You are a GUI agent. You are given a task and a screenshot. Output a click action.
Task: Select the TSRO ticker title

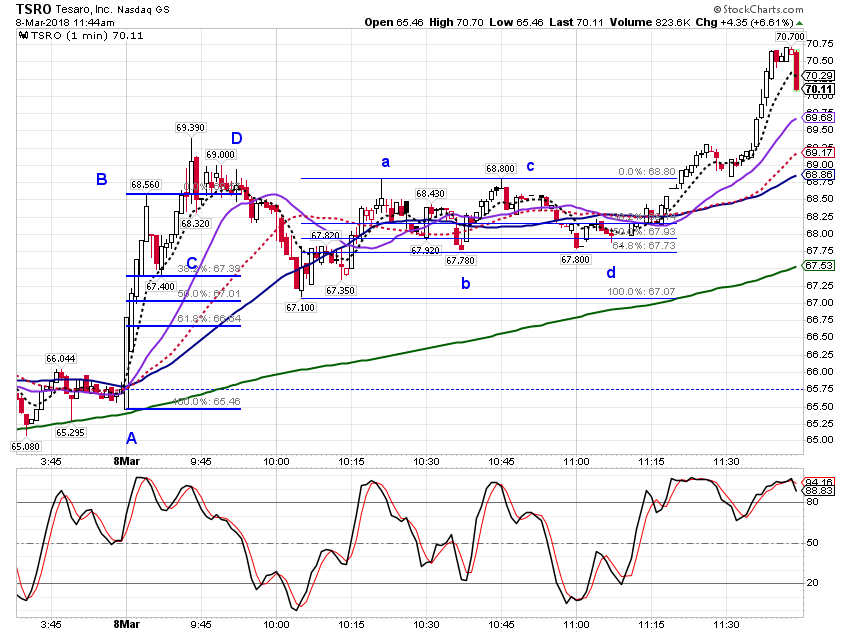(x=34, y=9)
